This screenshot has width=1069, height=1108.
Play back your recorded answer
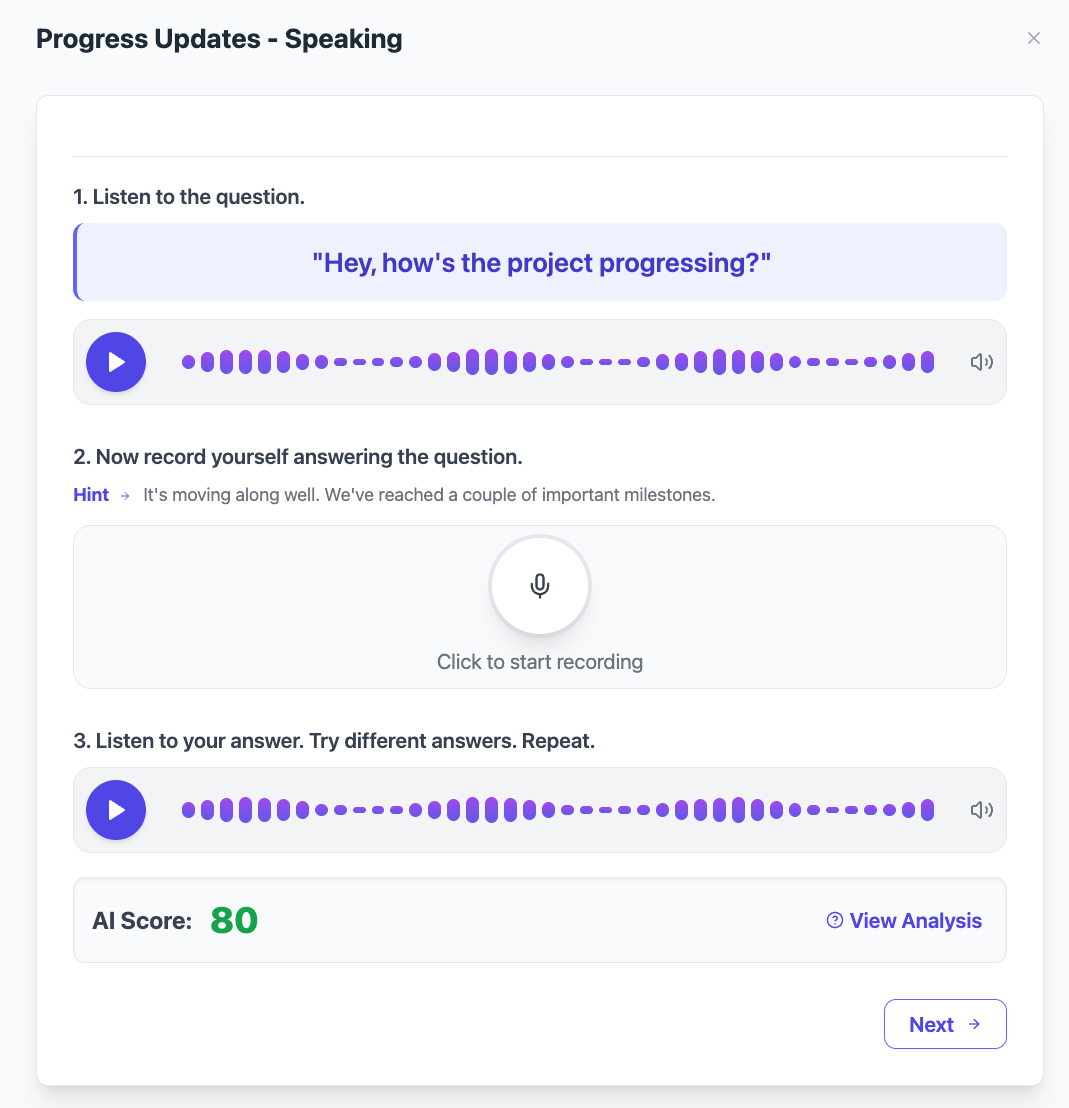116,810
